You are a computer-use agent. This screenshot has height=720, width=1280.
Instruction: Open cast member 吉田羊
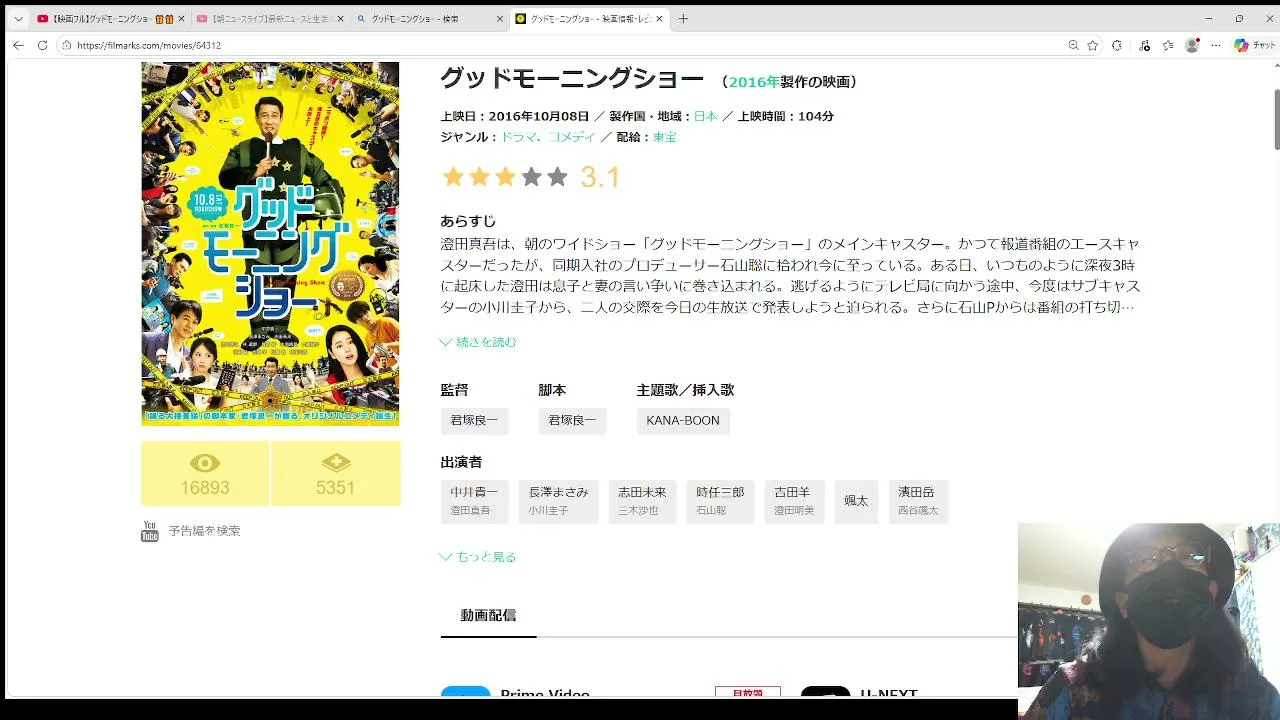tap(794, 501)
